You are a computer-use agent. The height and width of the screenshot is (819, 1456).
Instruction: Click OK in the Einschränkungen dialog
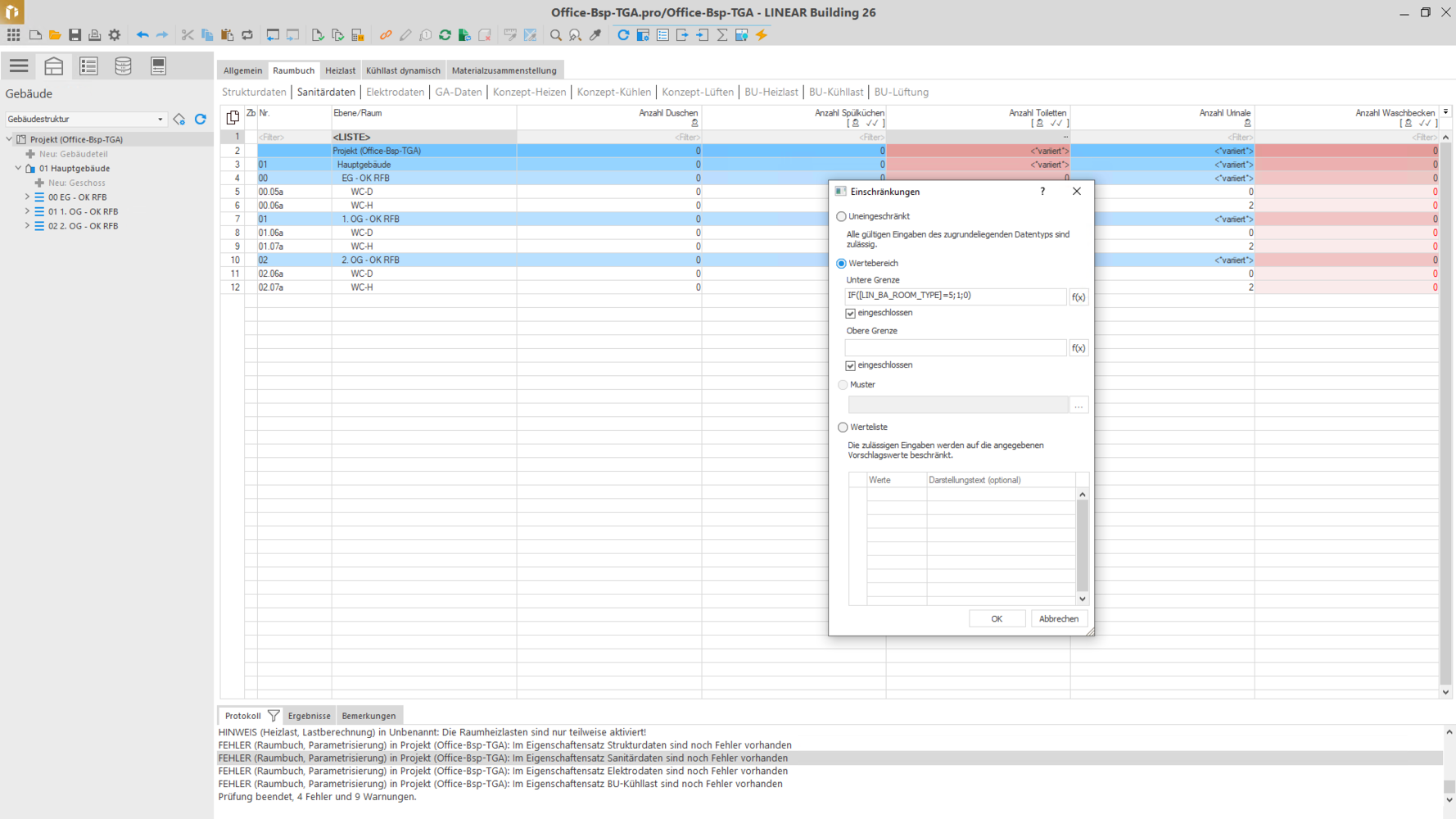click(997, 619)
